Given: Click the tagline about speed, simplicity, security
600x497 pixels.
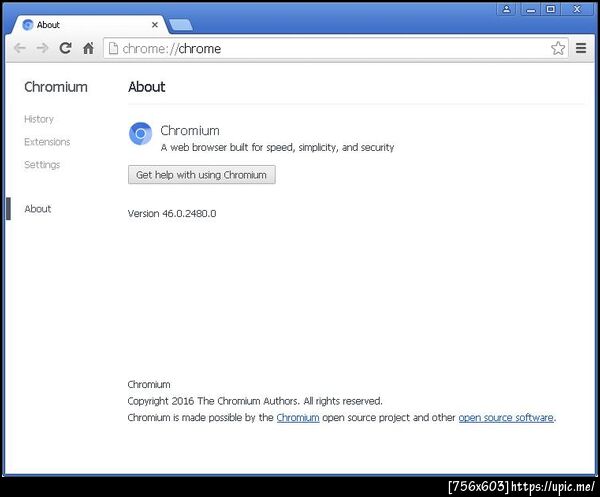Looking at the screenshot, I should coord(277,147).
